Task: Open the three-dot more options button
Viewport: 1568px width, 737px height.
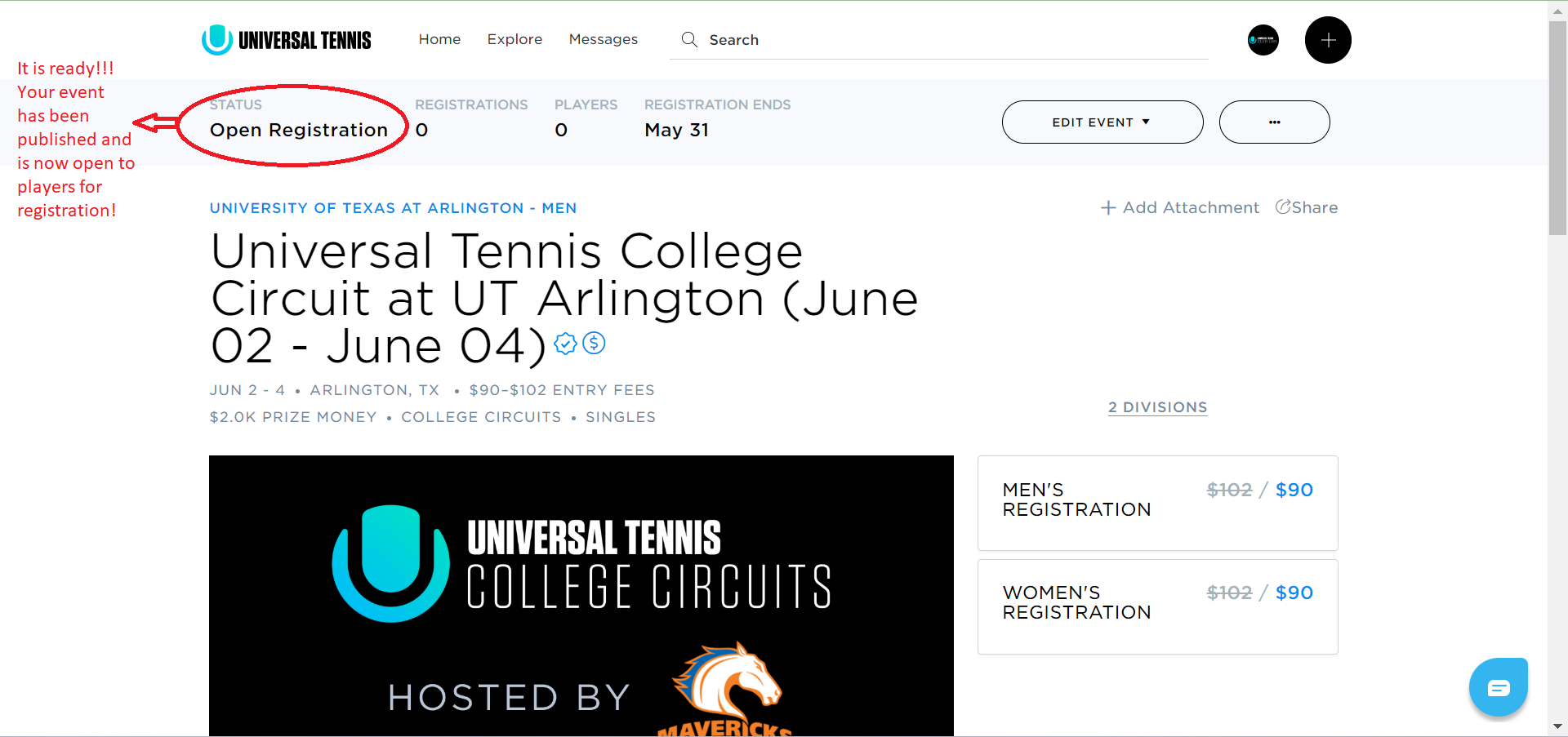Action: click(1274, 122)
